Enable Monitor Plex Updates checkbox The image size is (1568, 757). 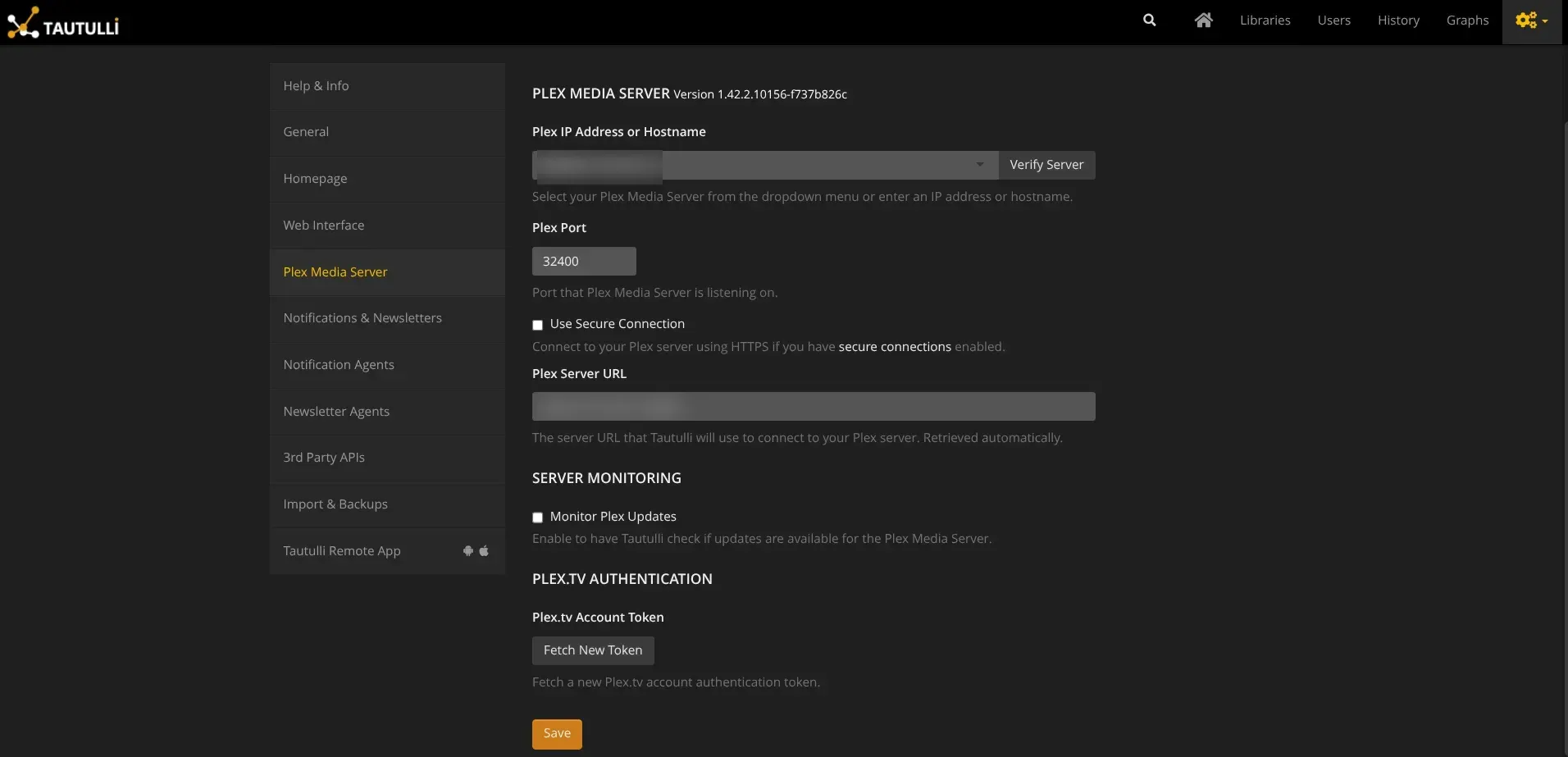click(x=537, y=518)
